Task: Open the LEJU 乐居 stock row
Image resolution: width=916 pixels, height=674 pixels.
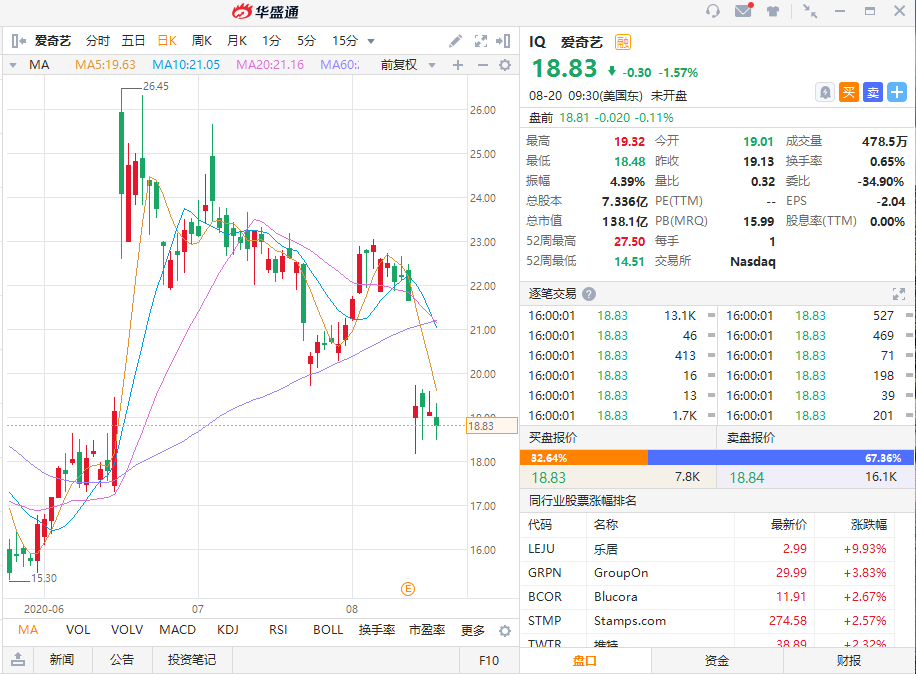Action: coord(707,549)
